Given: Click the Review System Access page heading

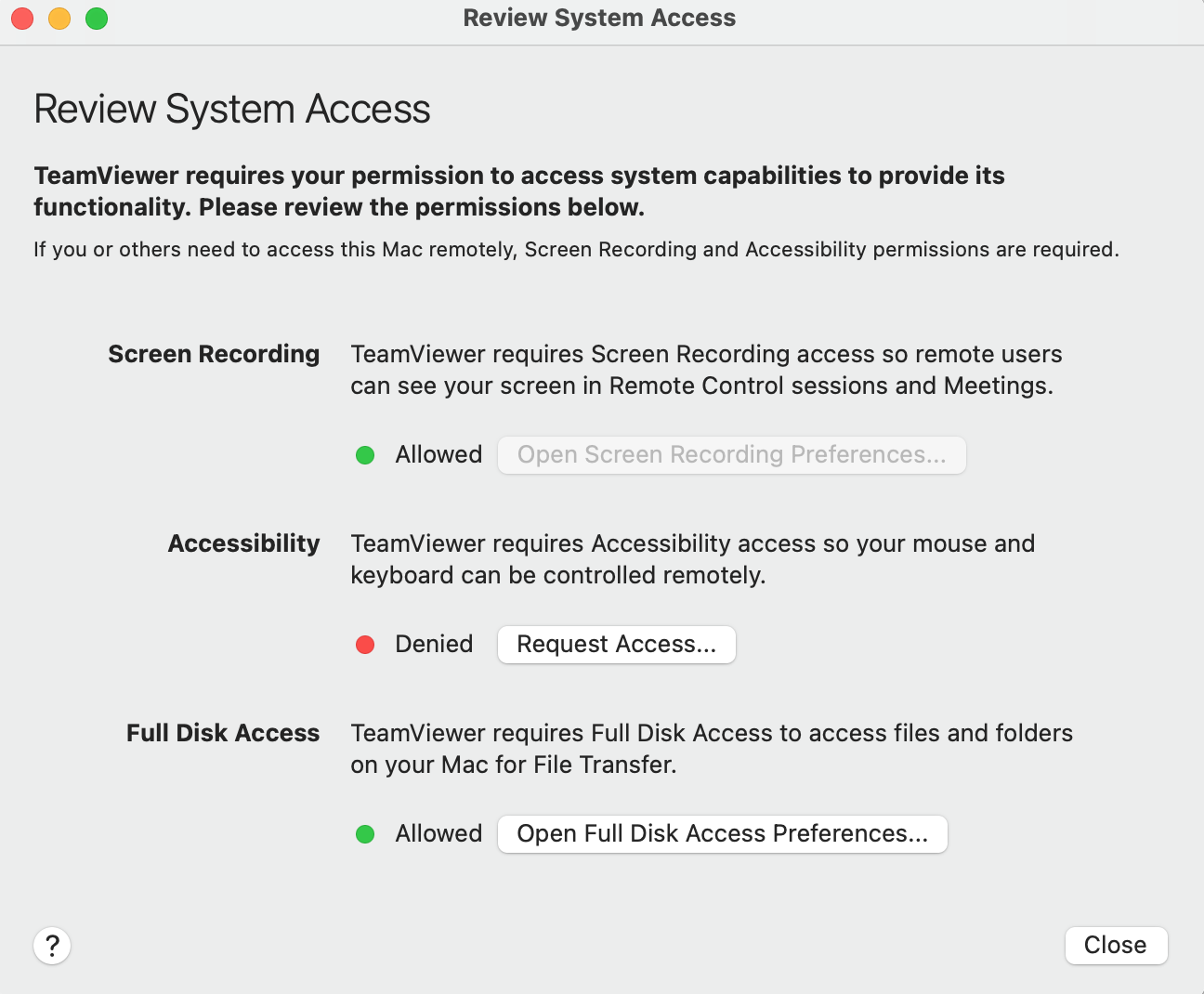Looking at the screenshot, I should (231, 109).
